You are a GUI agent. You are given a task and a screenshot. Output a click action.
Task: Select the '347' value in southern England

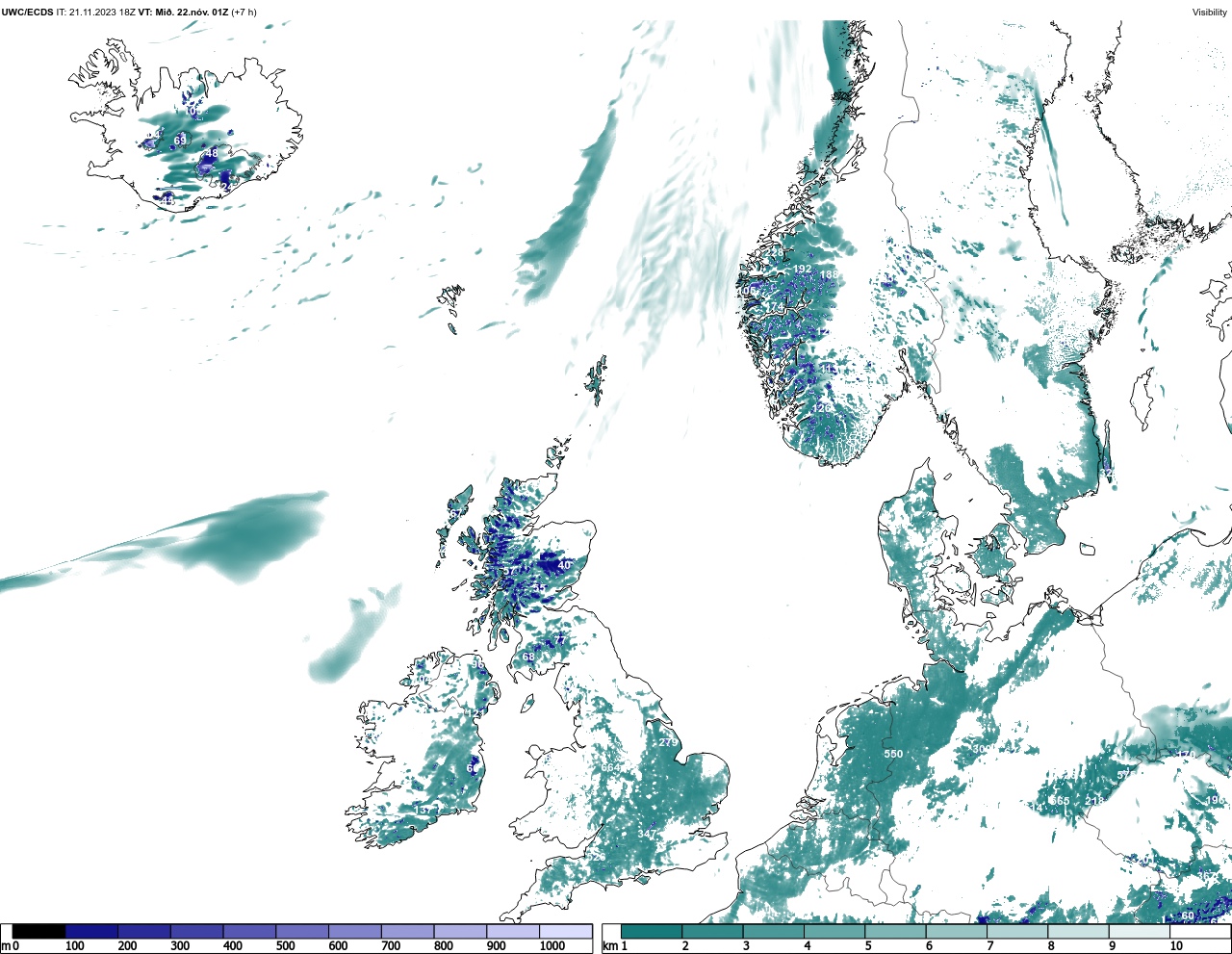pyautogui.click(x=647, y=833)
